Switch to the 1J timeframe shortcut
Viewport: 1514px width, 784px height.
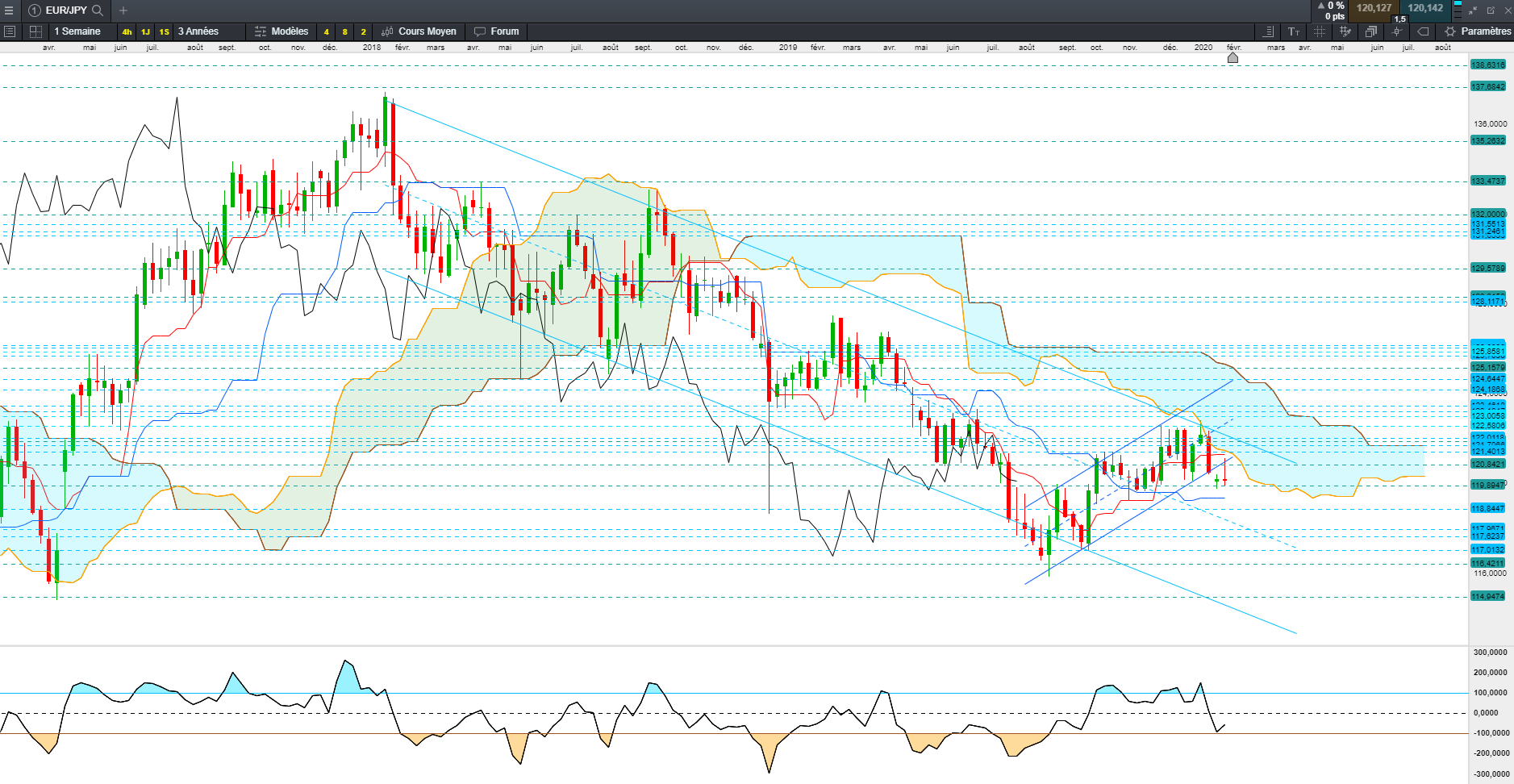145,31
